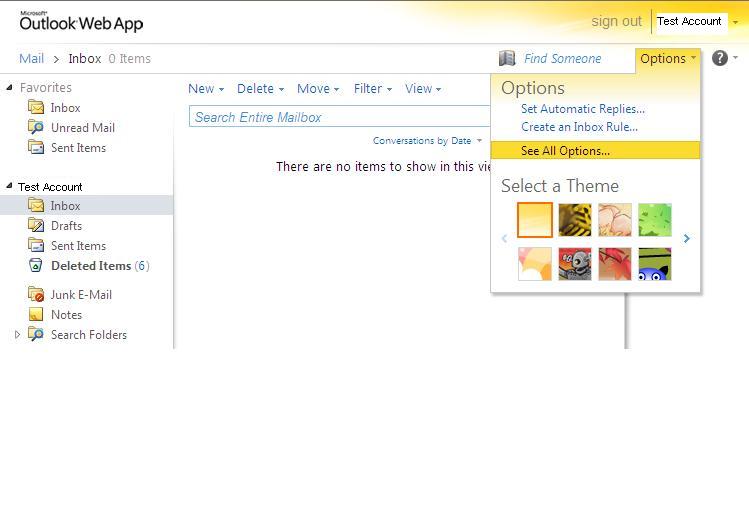749x512 pixels.
Task: Collapse the Test Account folder tree
Action: click(x=10, y=187)
